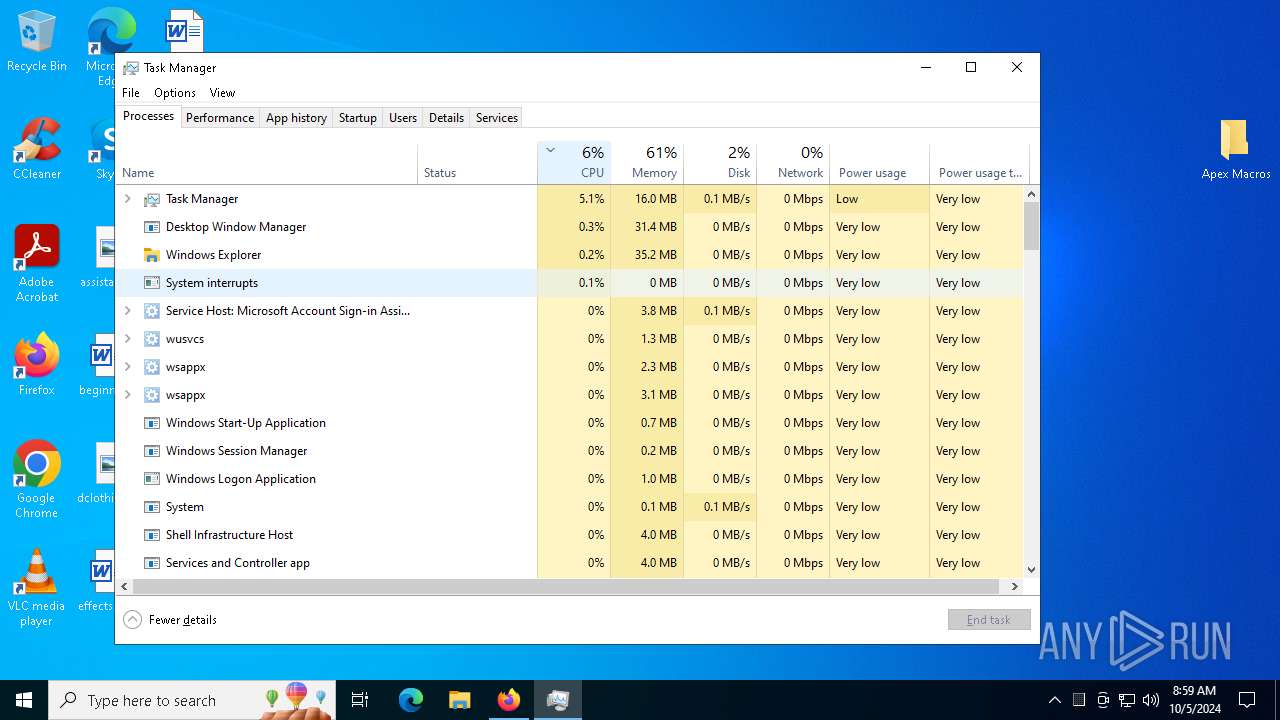Switch to the Startup tab
1280x720 pixels.
[x=357, y=118]
